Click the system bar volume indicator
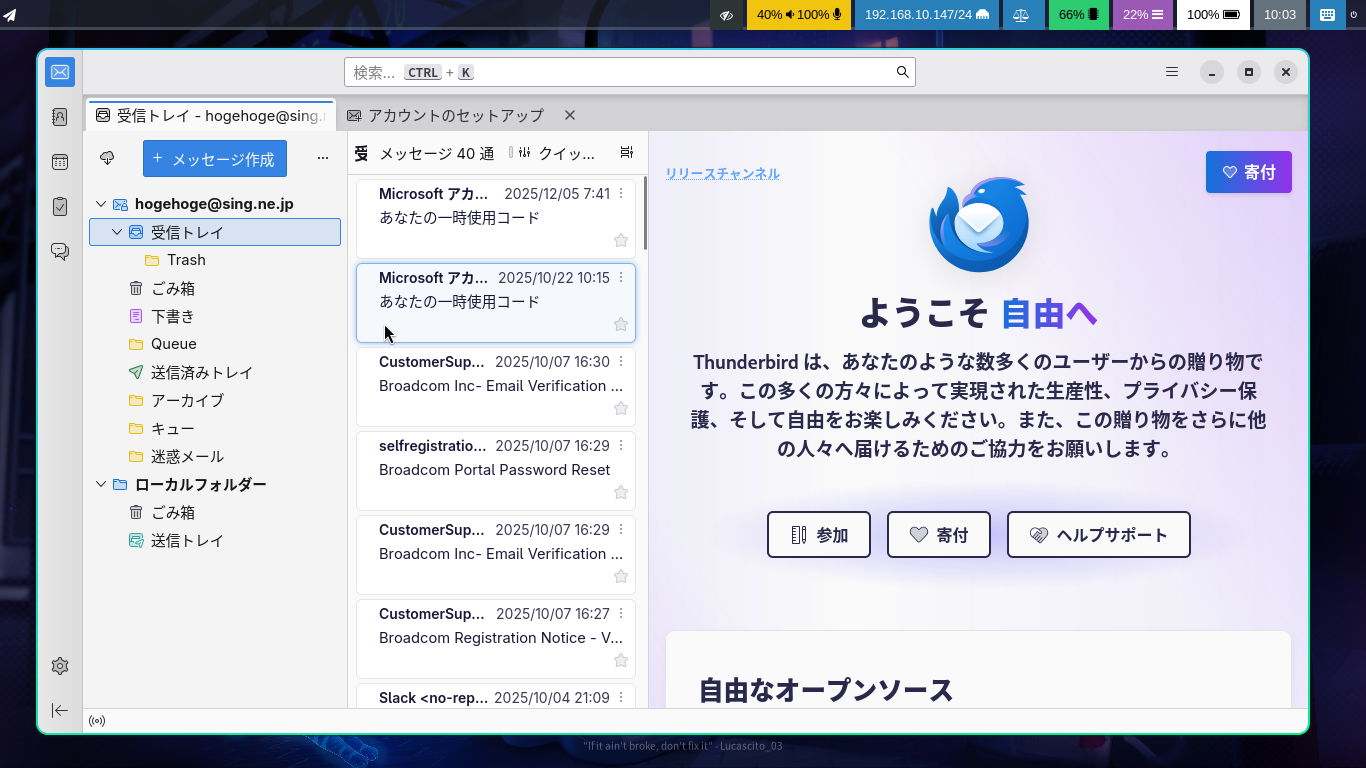 click(798, 15)
